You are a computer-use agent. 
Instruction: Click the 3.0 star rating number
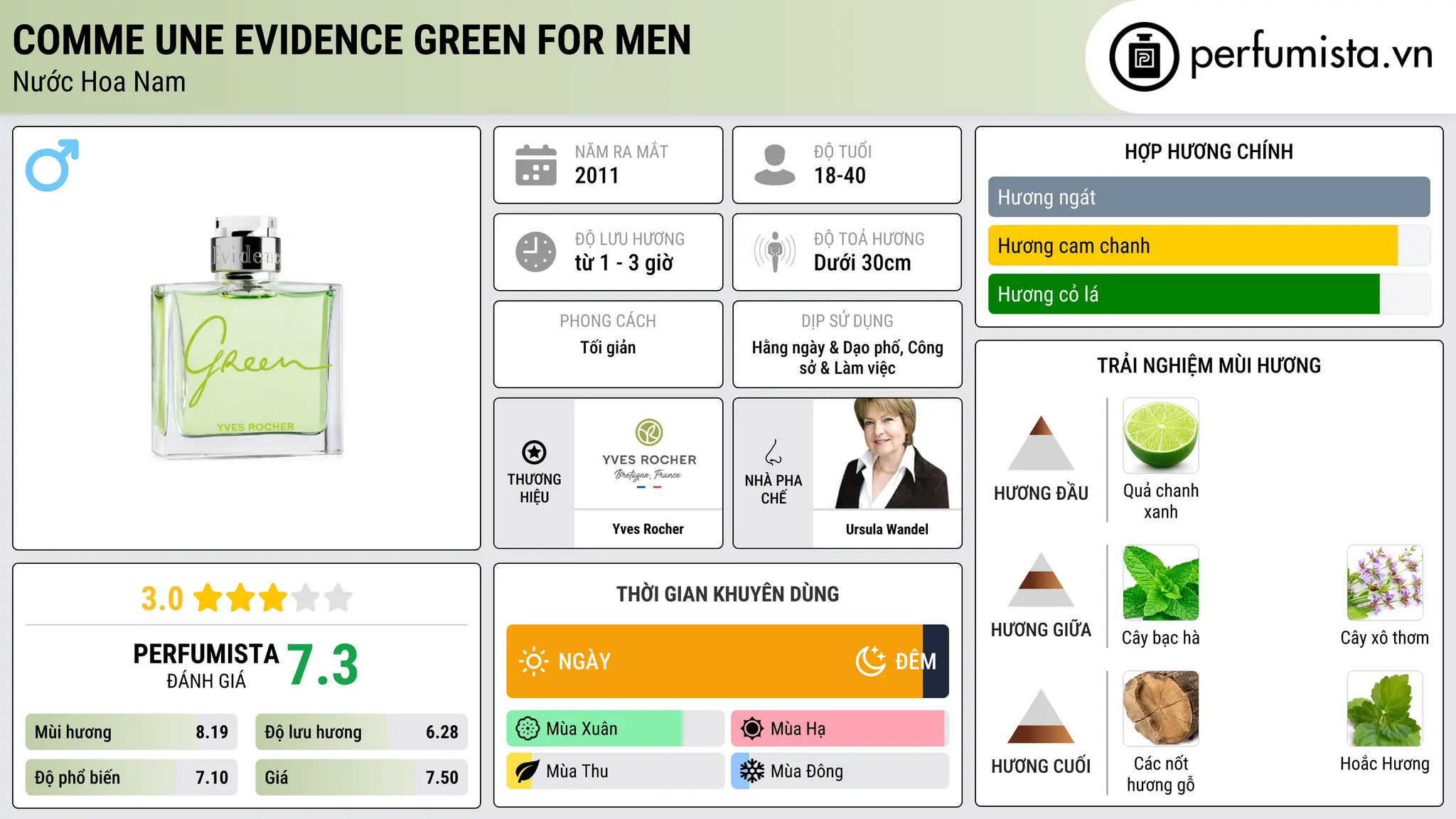[162, 599]
